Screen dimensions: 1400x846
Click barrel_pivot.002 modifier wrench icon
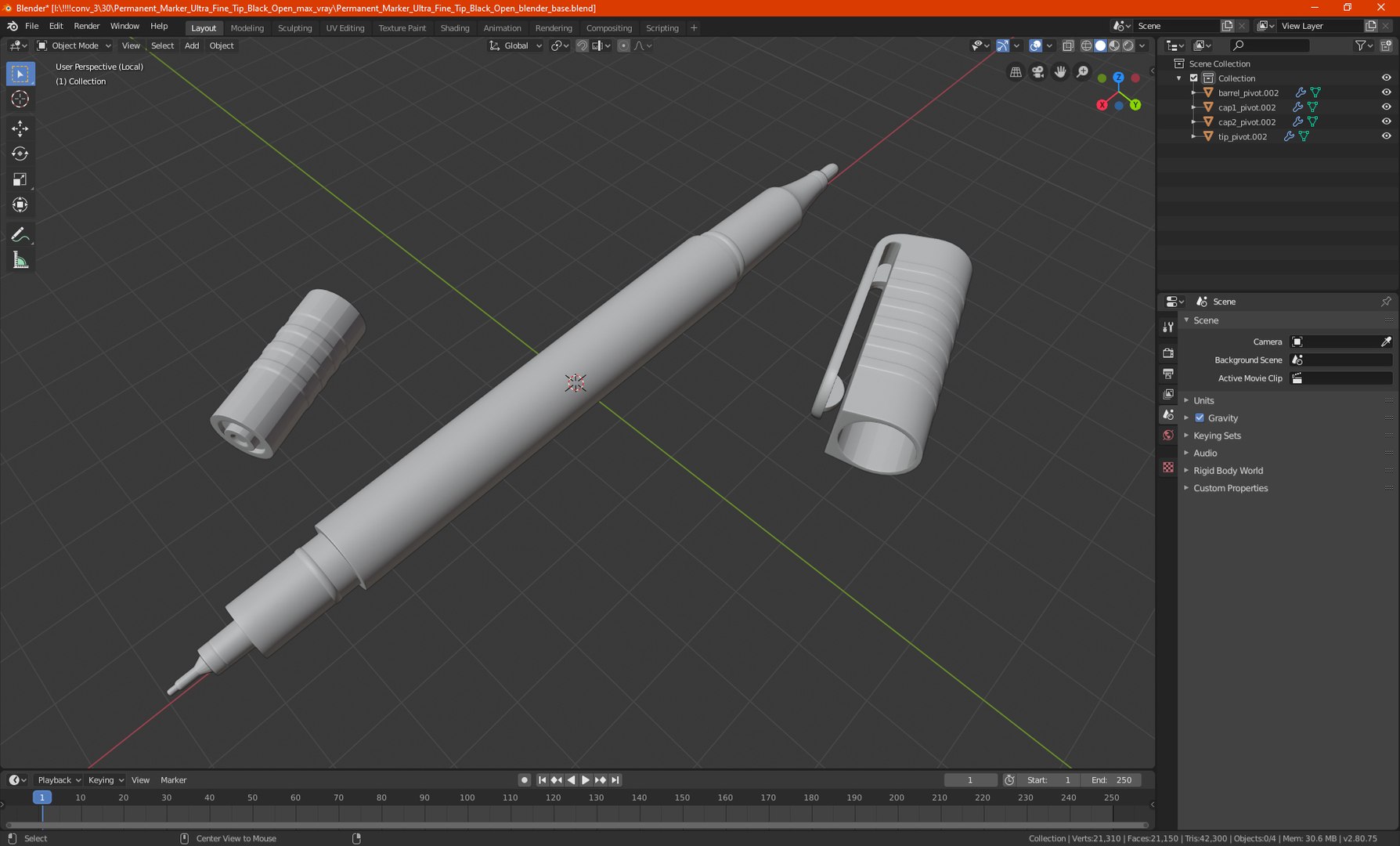coord(1301,92)
